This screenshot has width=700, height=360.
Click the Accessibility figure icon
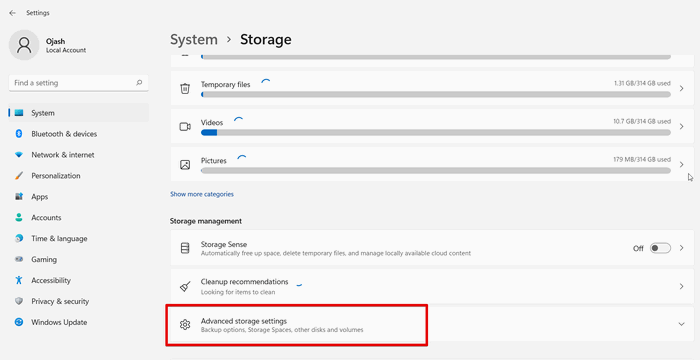tap(19, 280)
